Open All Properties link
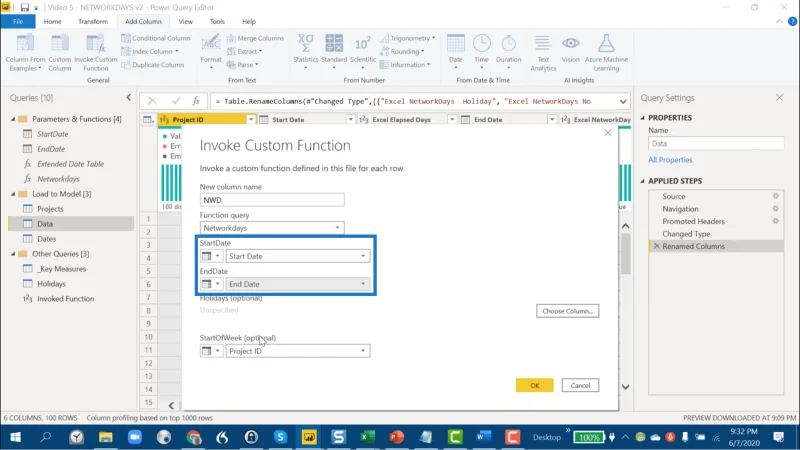This screenshot has height=450, width=800. pyautogui.click(x=670, y=160)
